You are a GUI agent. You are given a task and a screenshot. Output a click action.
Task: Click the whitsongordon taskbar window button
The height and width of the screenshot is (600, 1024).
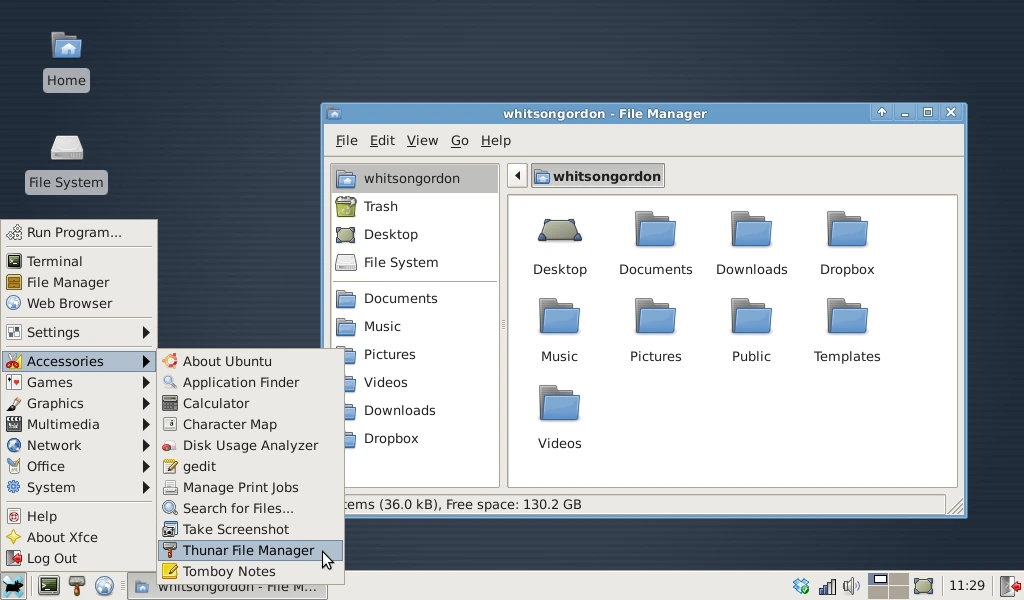[x=227, y=586]
